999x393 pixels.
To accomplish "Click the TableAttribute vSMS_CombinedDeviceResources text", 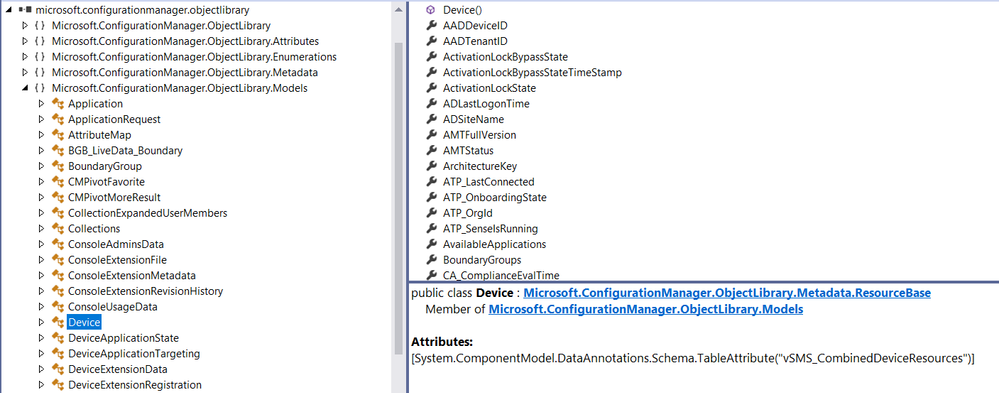I will [x=693, y=359].
